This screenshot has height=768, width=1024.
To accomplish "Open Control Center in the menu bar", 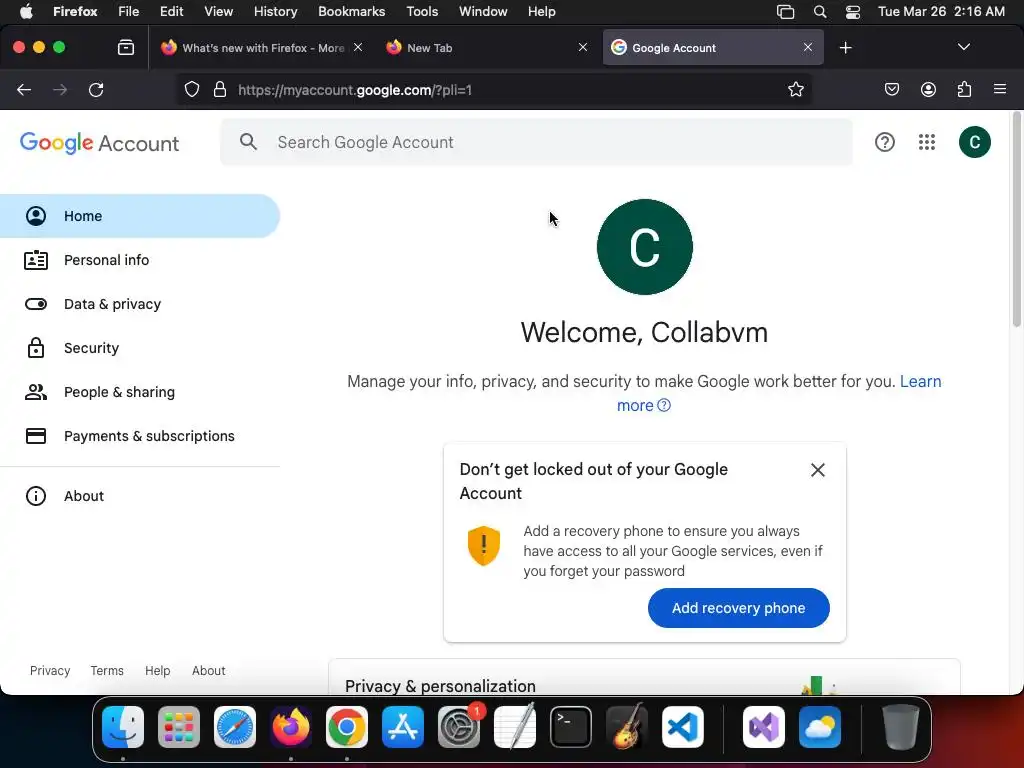I will [x=852, y=11].
